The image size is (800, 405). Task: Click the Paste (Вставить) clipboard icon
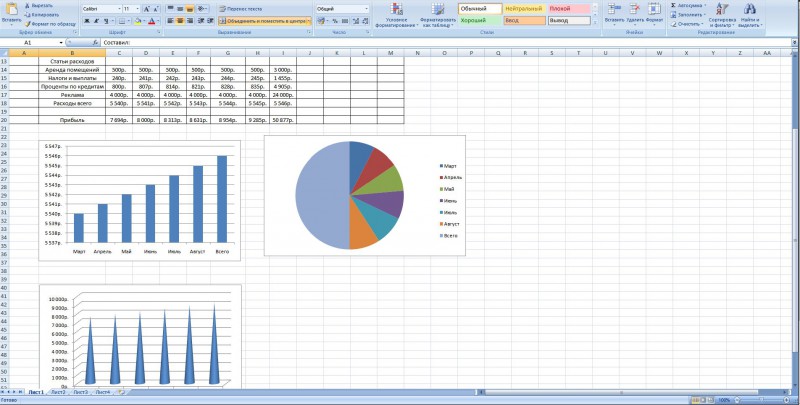11,9
